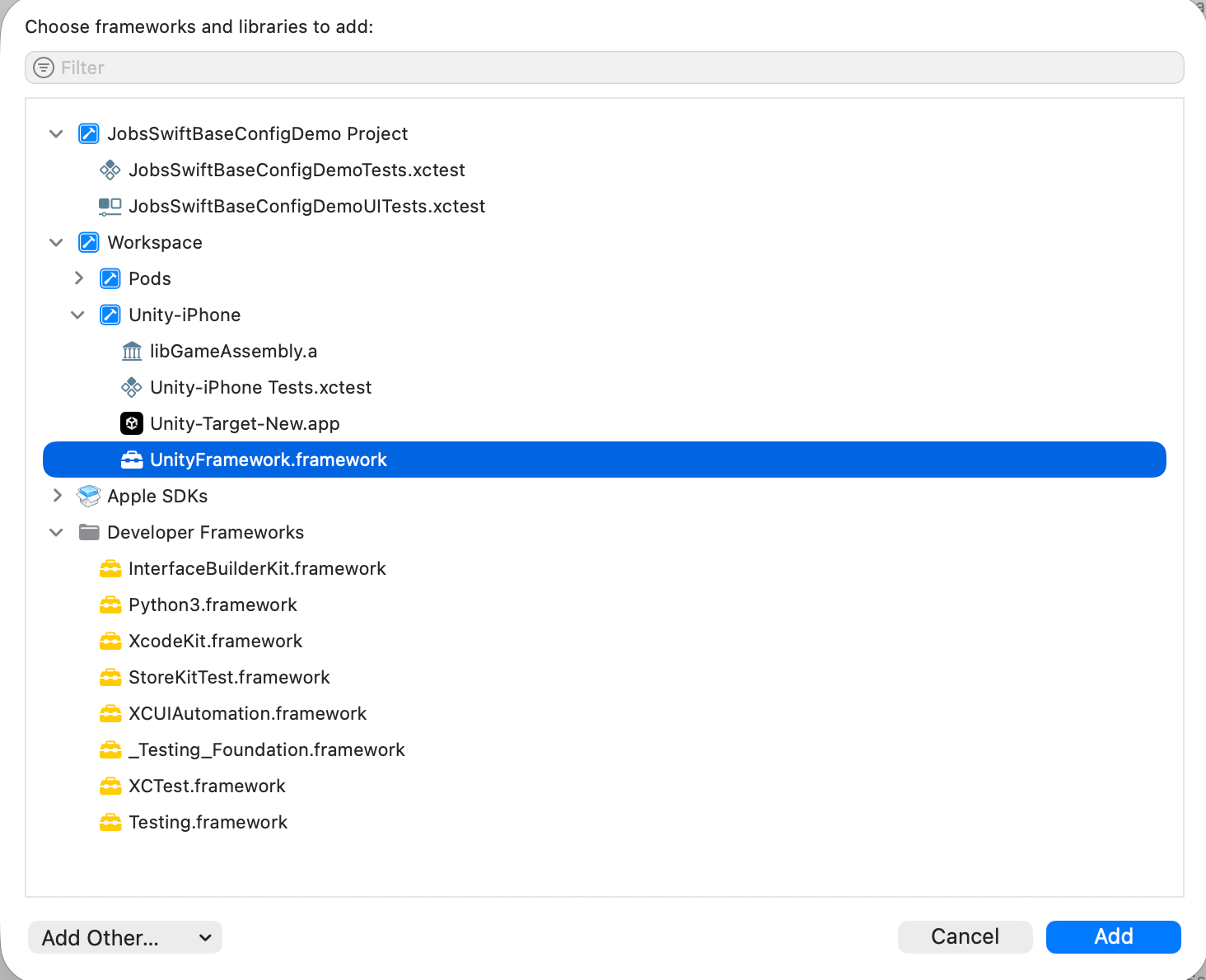Click the UnityFramework.framework toolbox icon
This screenshot has width=1206, height=980.
click(131, 460)
